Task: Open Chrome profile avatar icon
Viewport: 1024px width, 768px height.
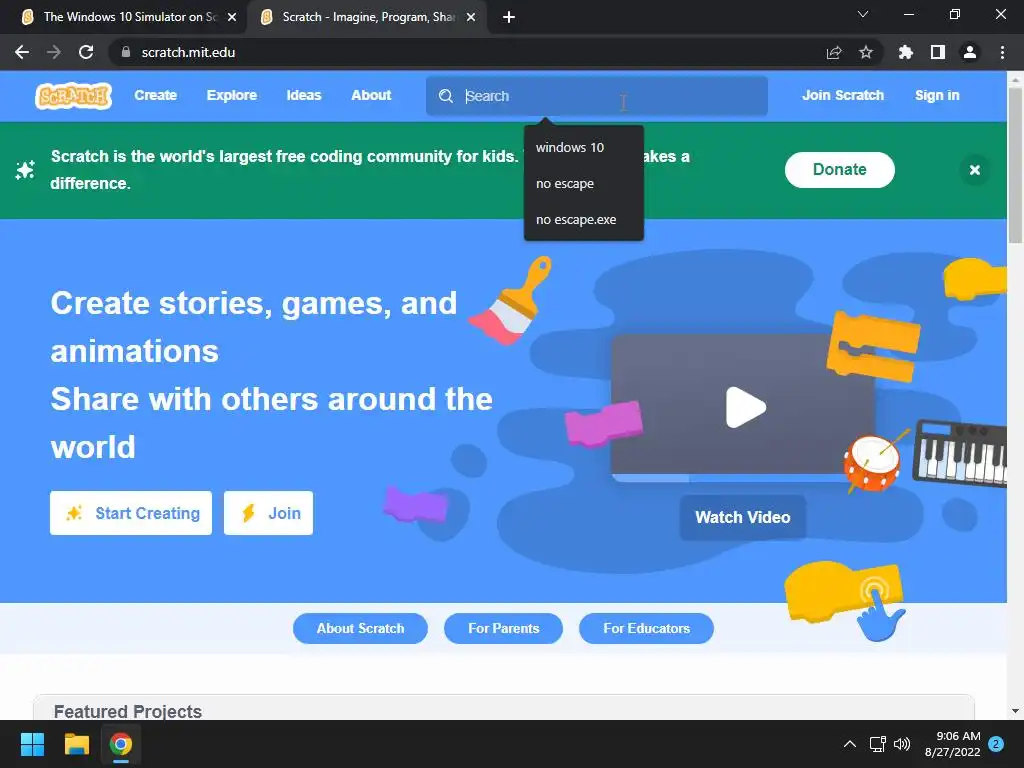Action: [970, 52]
